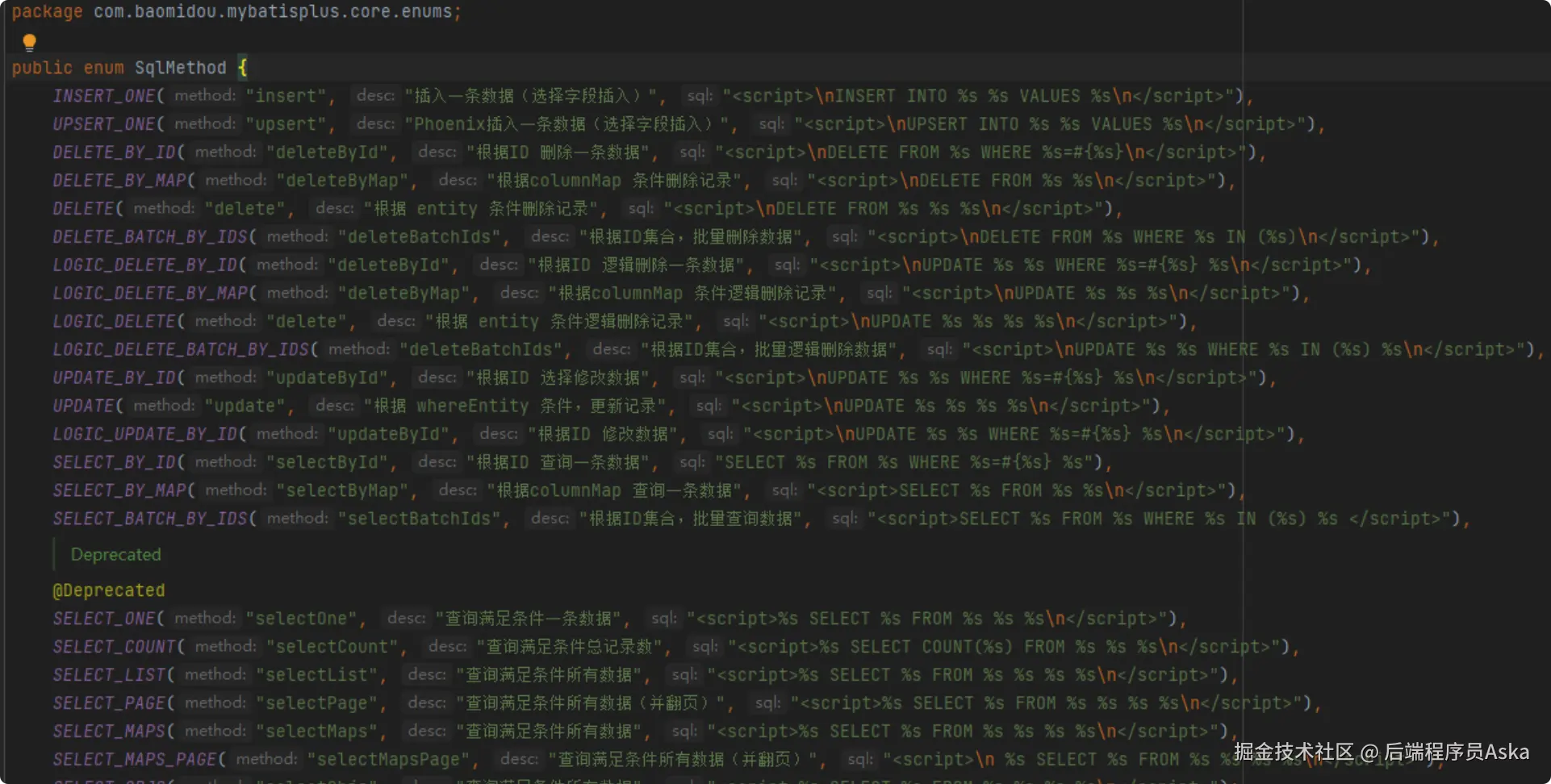
Task: Click the standalone DELETE enum constant name
Action: pyautogui.click(x=84, y=209)
